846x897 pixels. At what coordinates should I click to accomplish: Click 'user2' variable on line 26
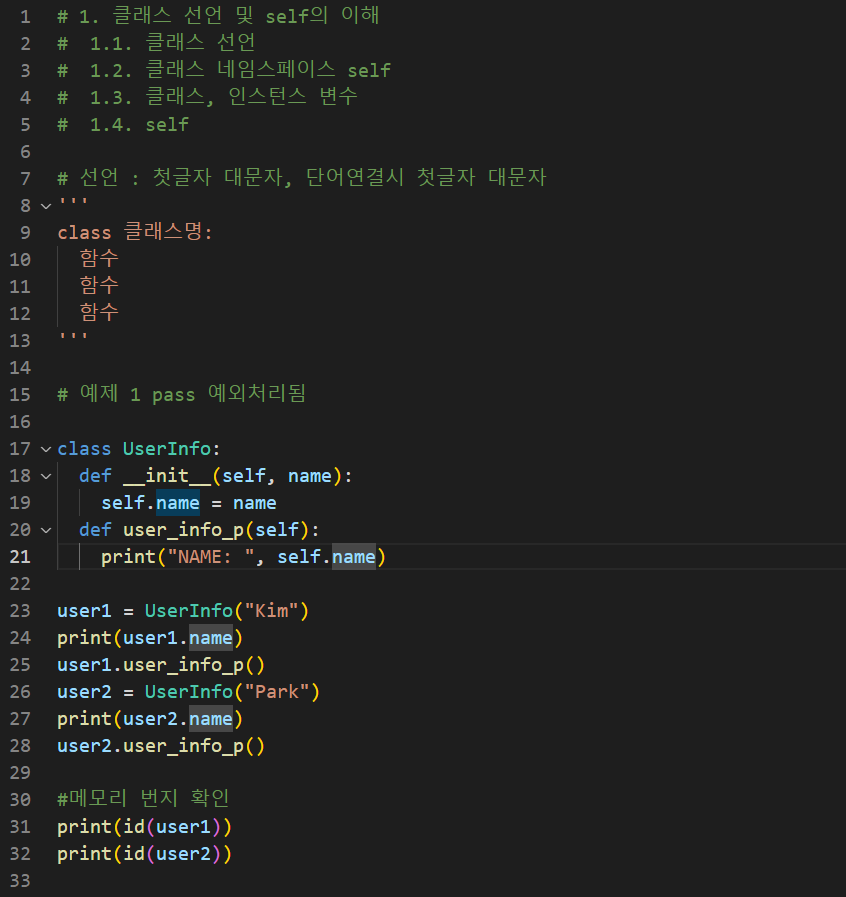point(84,692)
